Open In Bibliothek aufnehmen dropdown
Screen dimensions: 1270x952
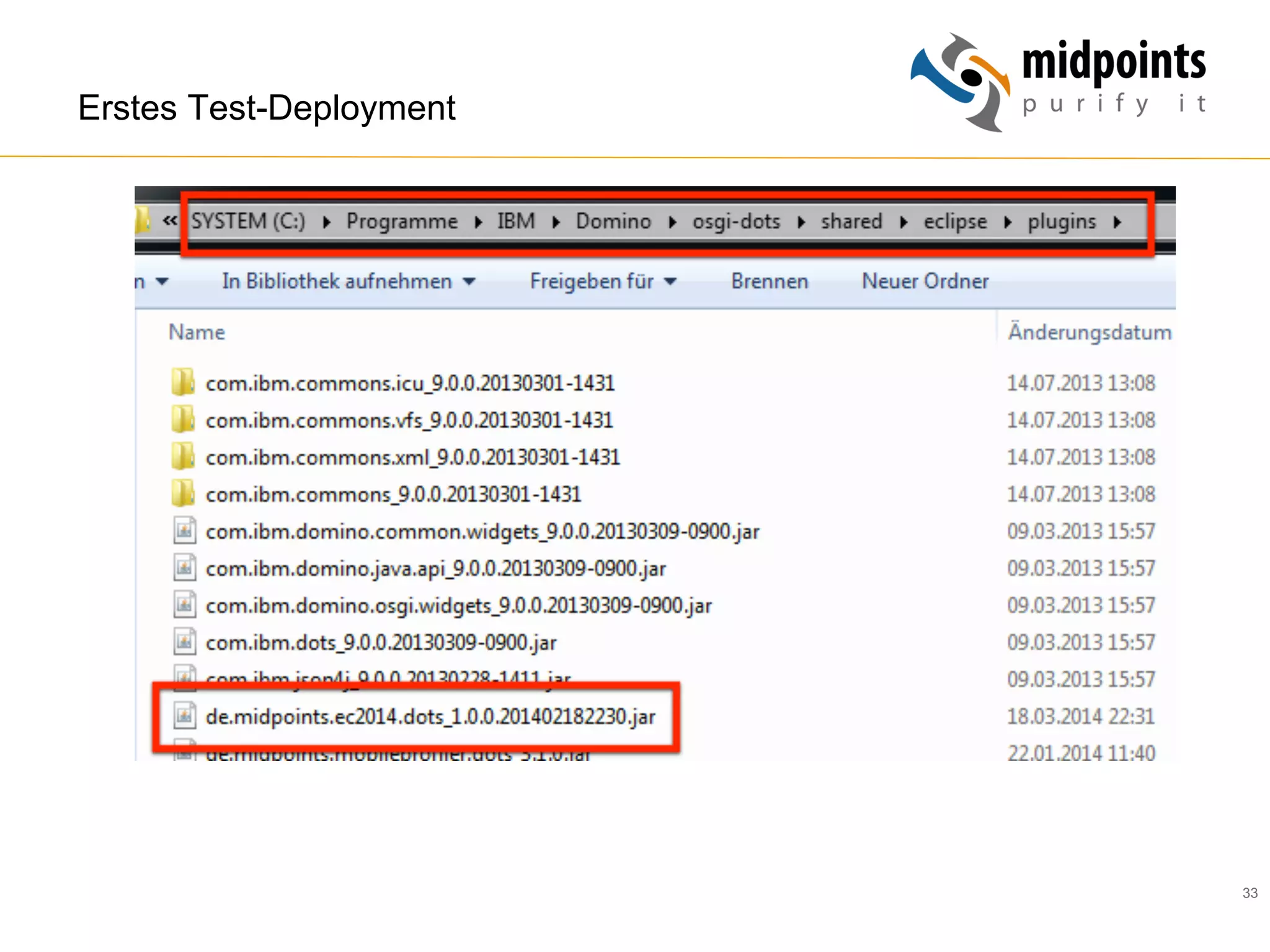click(349, 281)
